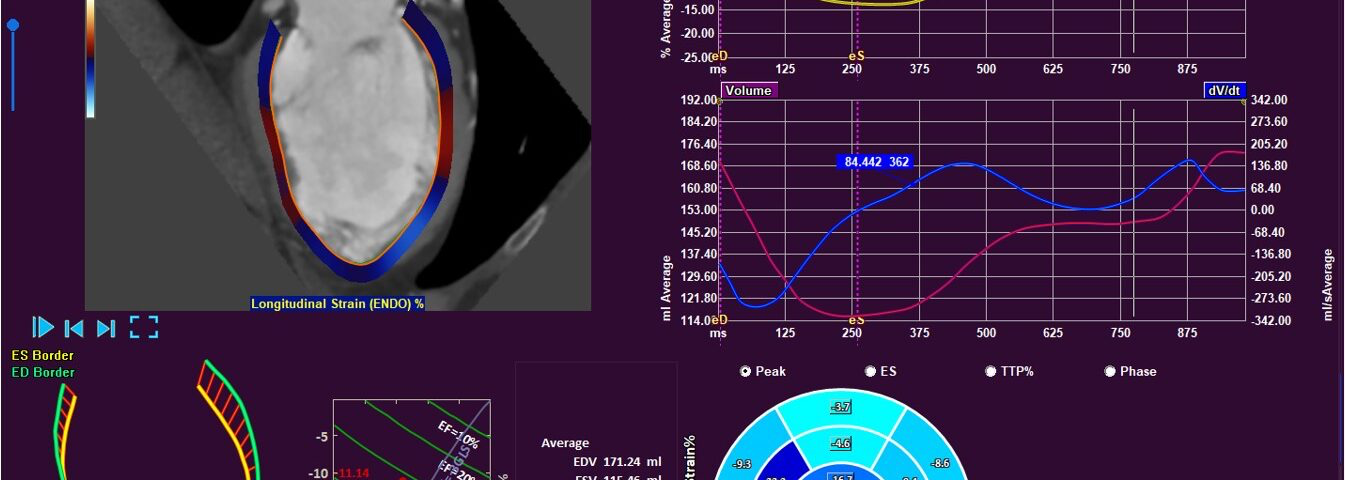Click the eS marker on volume graph
1345x480 pixels.
pyautogui.click(x=856, y=320)
